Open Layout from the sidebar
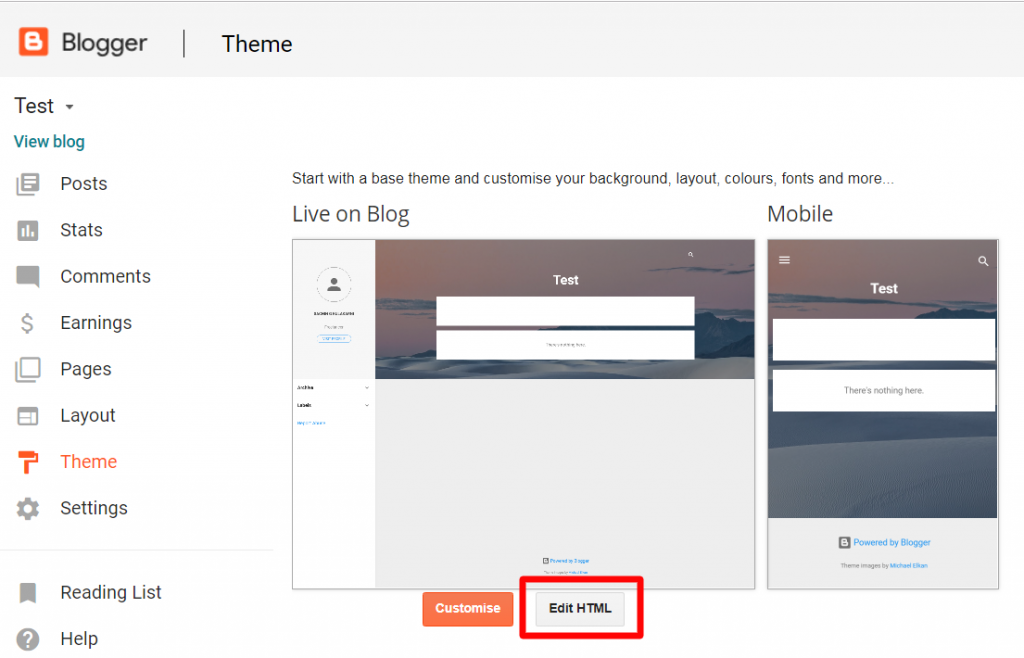This screenshot has height=658, width=1024. [88, 416]
